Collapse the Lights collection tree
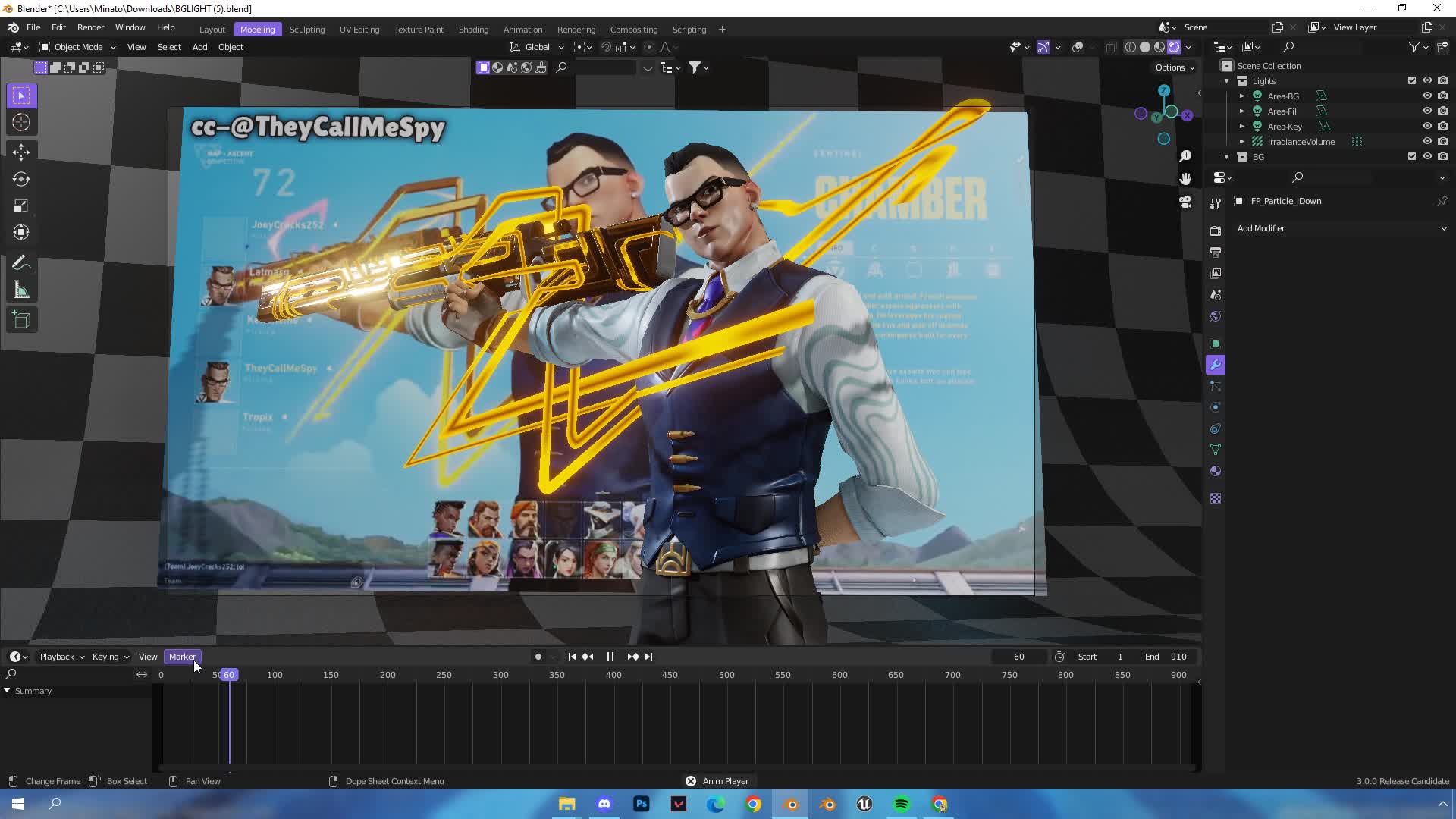 point(1226,81)
